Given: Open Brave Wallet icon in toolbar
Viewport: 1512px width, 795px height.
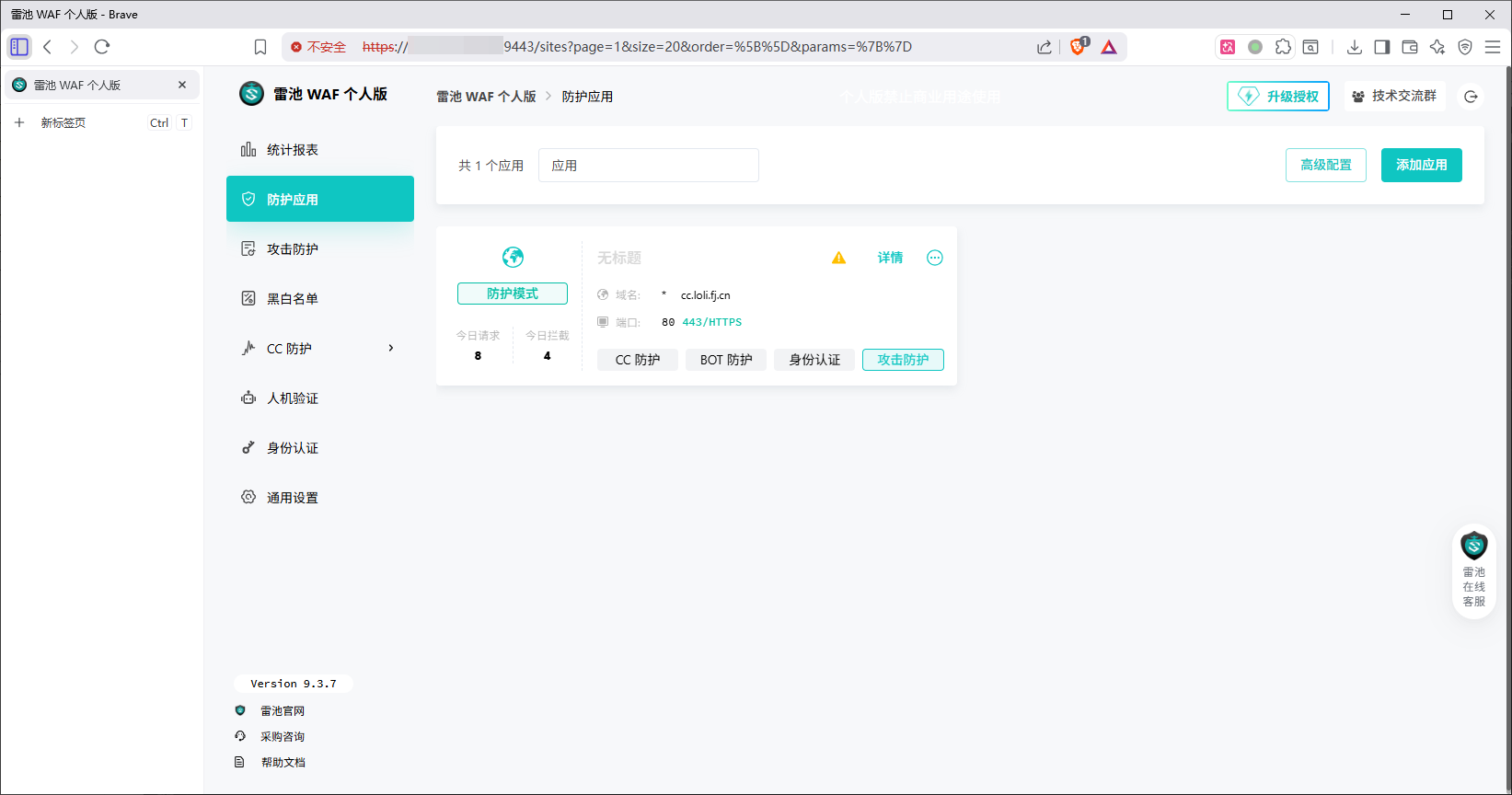Looking at the screenshot, I should point(1410,47).
